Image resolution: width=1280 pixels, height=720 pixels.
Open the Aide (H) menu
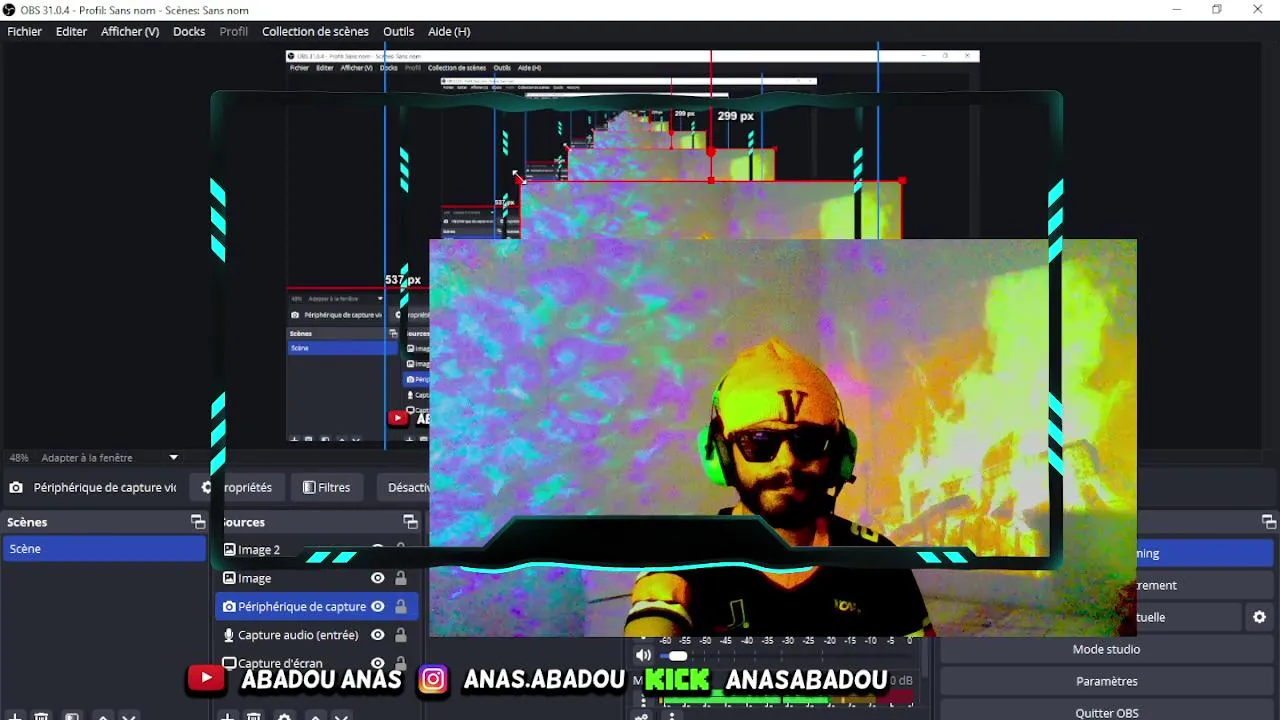(449, 31)
